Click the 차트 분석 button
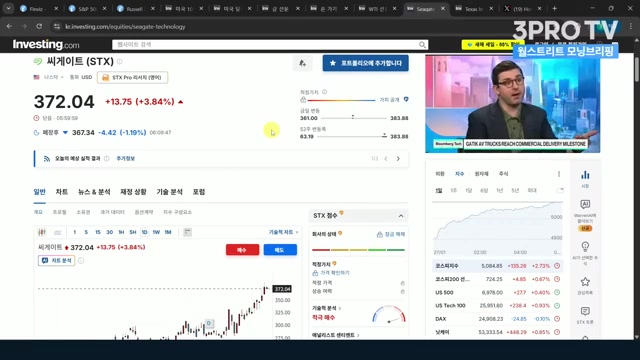The height and width of the screenshot is (360, 640). [x=56, y=260]
